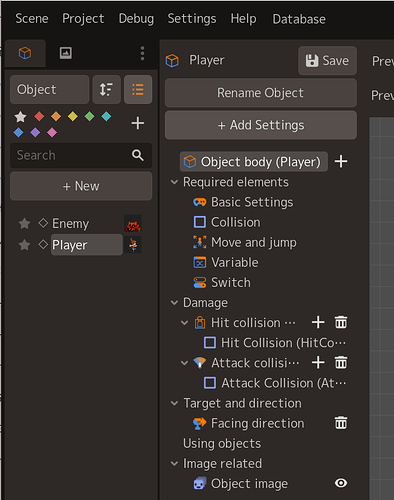Choose the purple diamond color tag
Screen dimensions: 394x500
[35, 132]
